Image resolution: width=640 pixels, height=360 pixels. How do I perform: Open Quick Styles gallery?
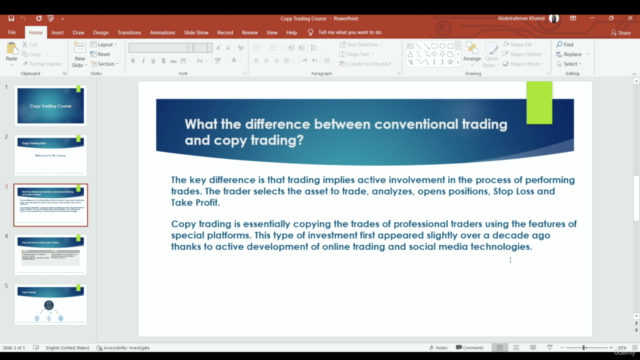(491, 55)
